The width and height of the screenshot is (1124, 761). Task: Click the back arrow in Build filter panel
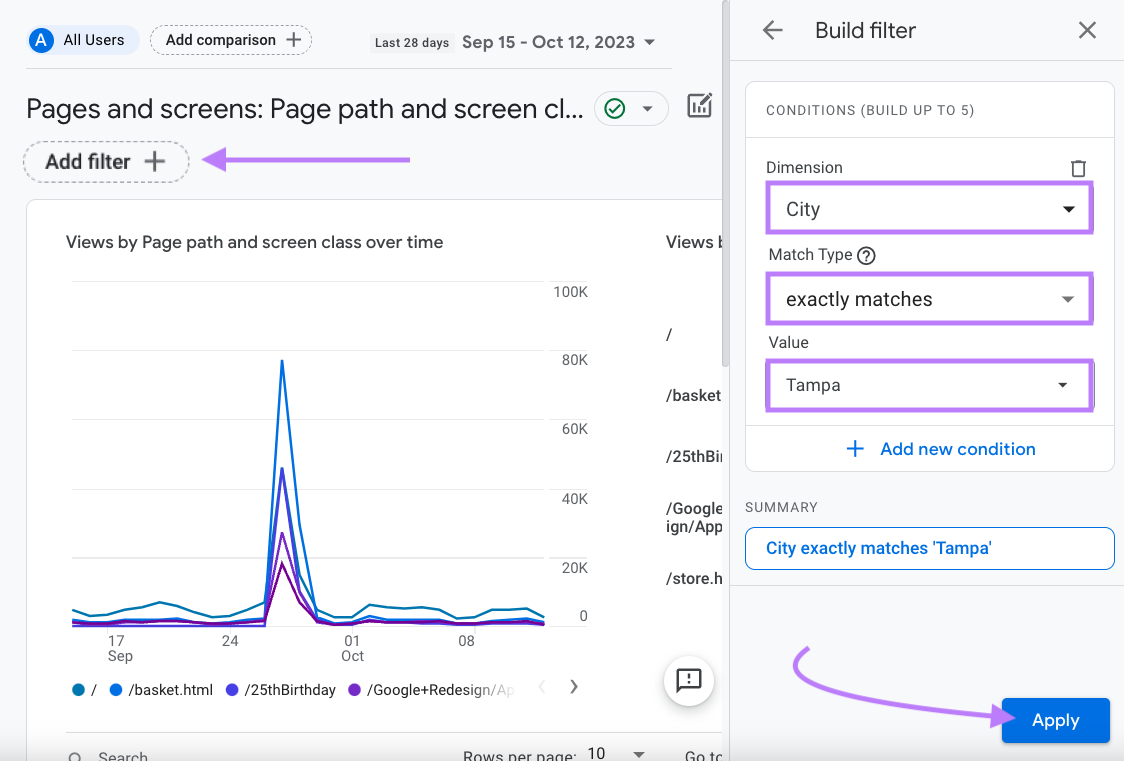point(772,30)
